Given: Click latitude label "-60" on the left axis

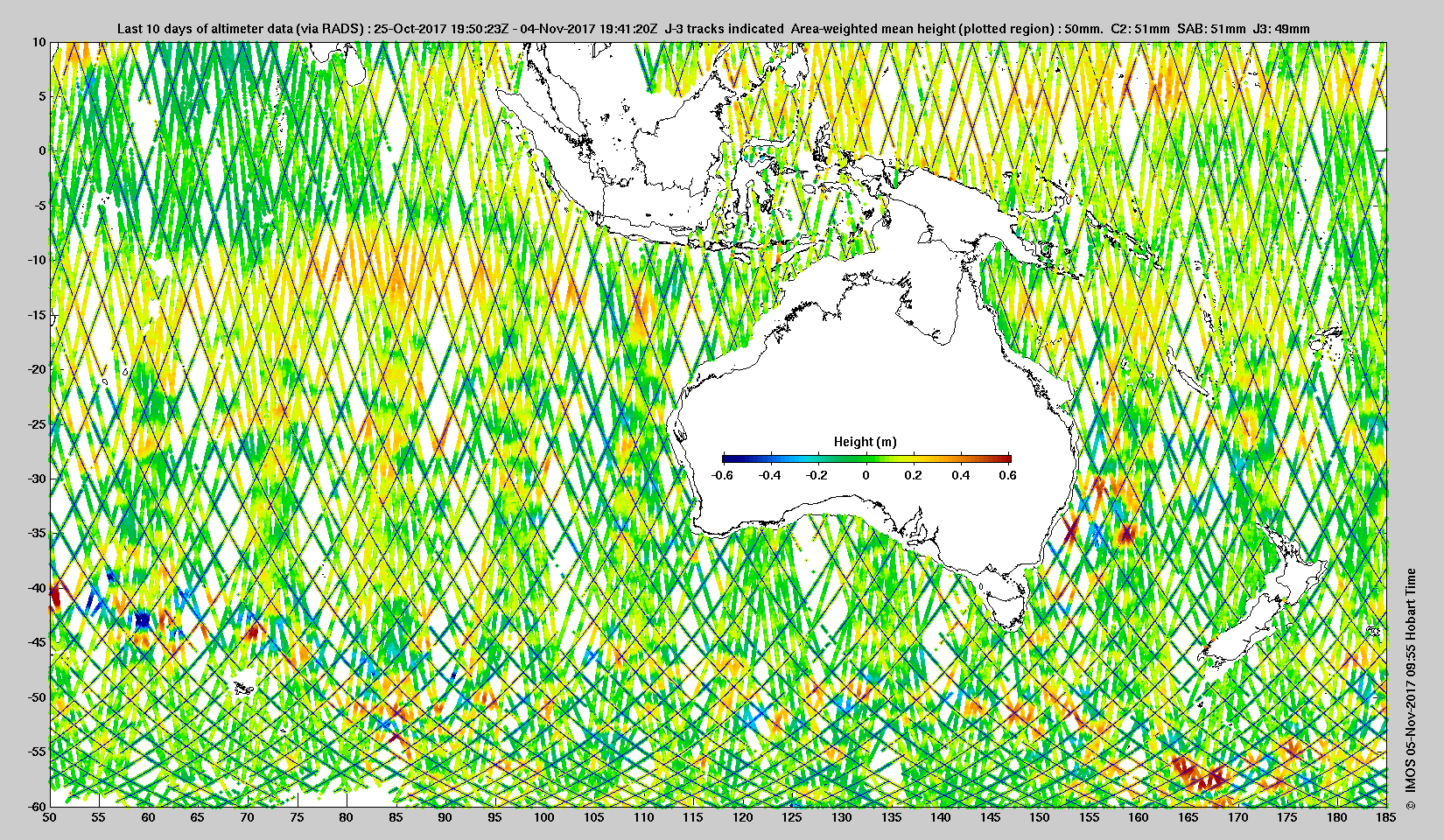Looking at the screenshot, I should click(36, 806).
